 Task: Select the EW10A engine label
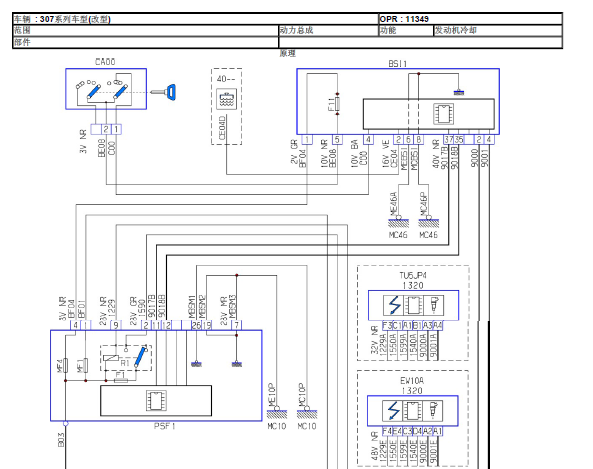(x=412, y=381)
